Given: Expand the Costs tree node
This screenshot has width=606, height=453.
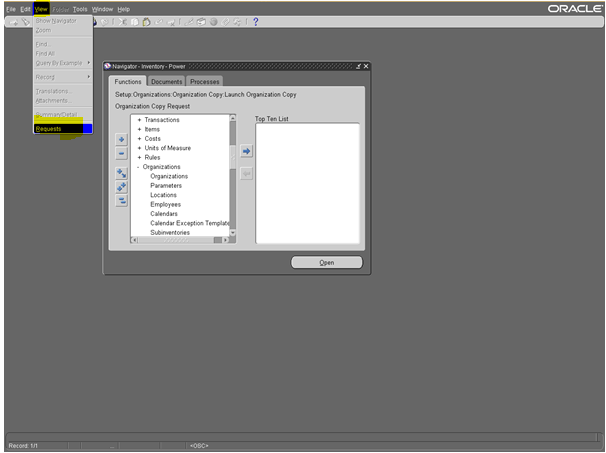Looking at the screenshot, I should [x=139, y=138].
